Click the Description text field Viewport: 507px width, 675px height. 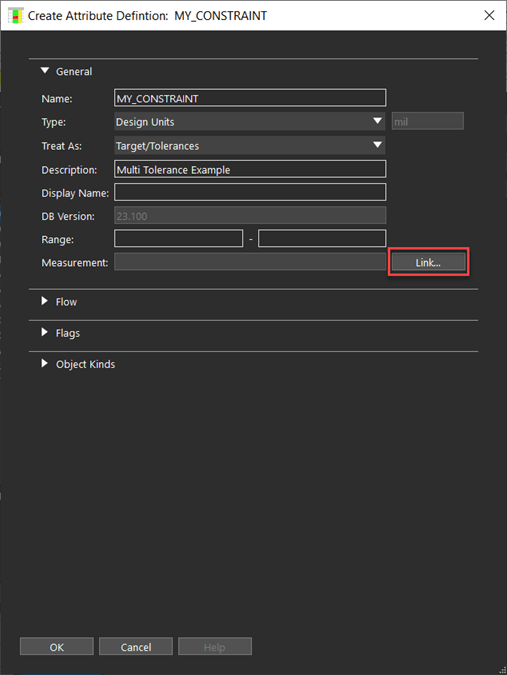pyautogui.click(x=250, y=169)
